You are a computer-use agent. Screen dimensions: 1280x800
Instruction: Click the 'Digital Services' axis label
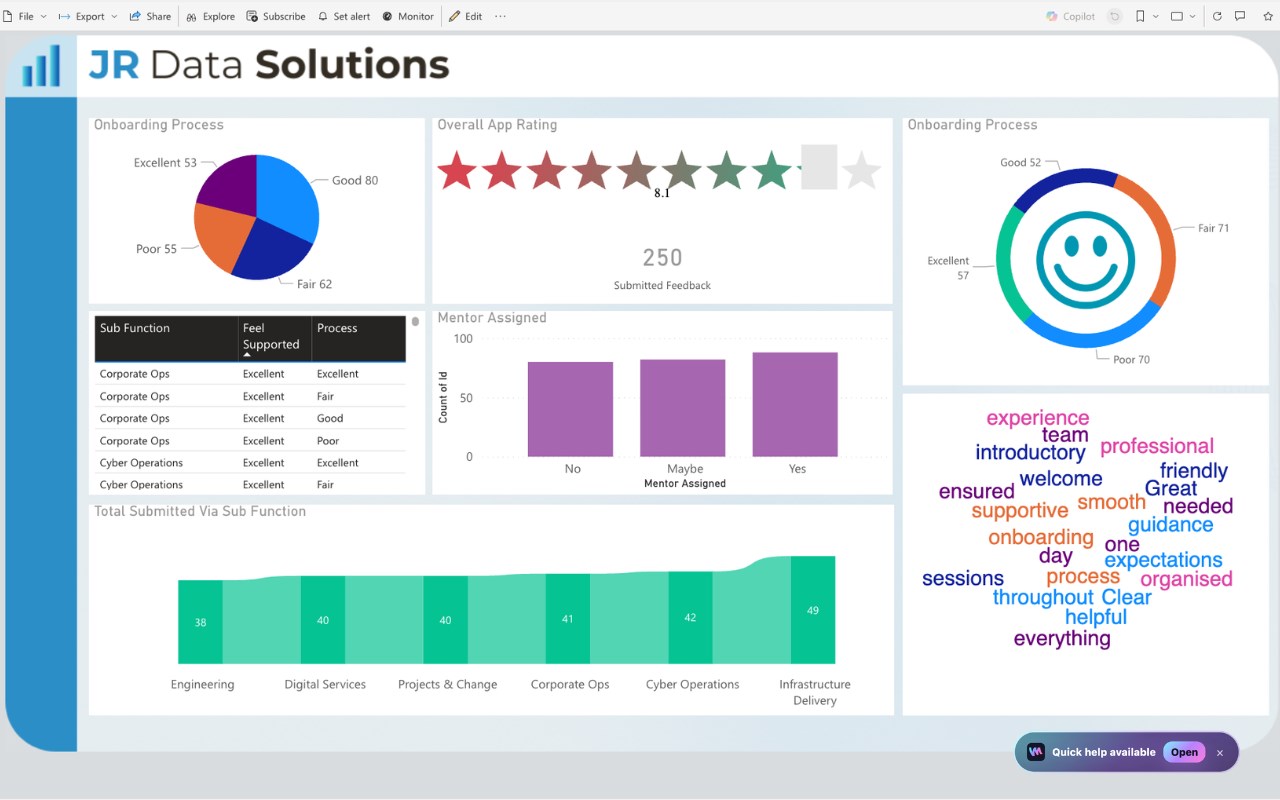click(x=325, y=685)
